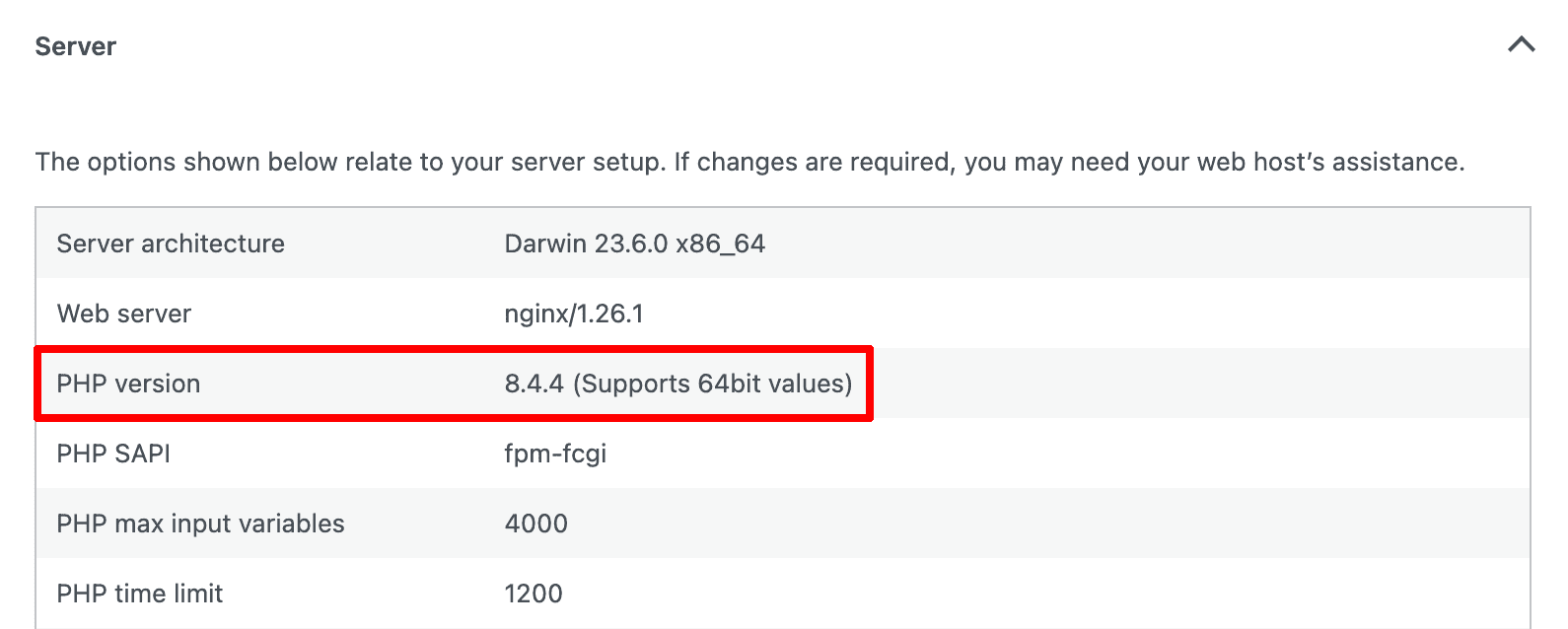Select the Server architecture label
The height and width of the screenshot is (629, 1568).
coord(171,244)
